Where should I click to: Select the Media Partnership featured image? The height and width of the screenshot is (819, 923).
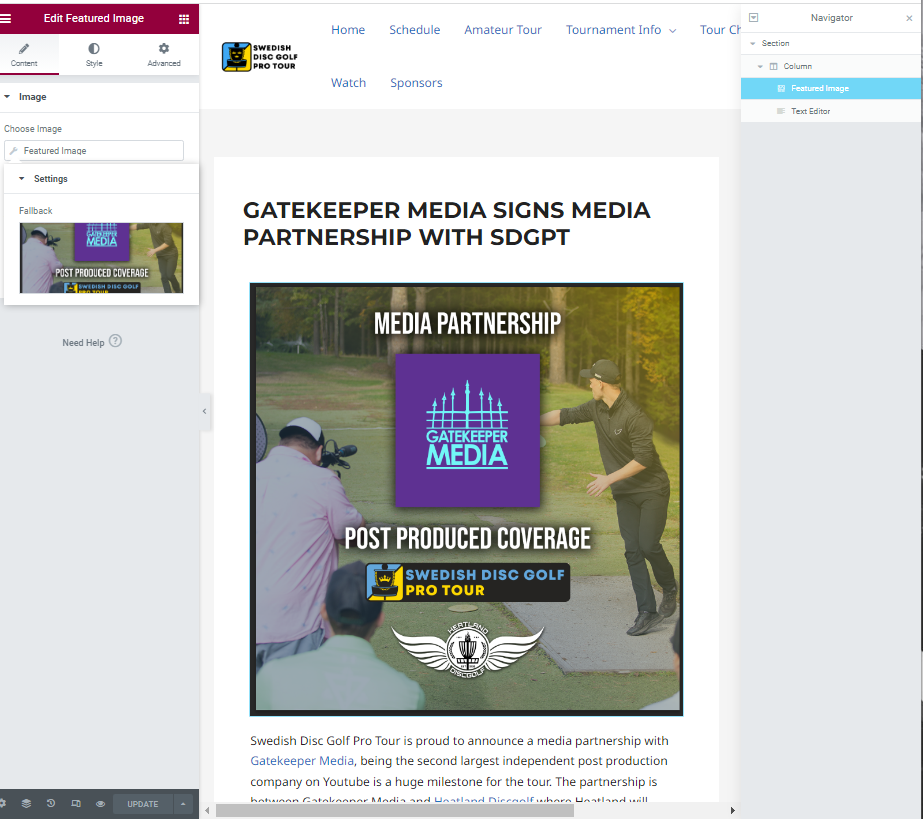[466, 499]
